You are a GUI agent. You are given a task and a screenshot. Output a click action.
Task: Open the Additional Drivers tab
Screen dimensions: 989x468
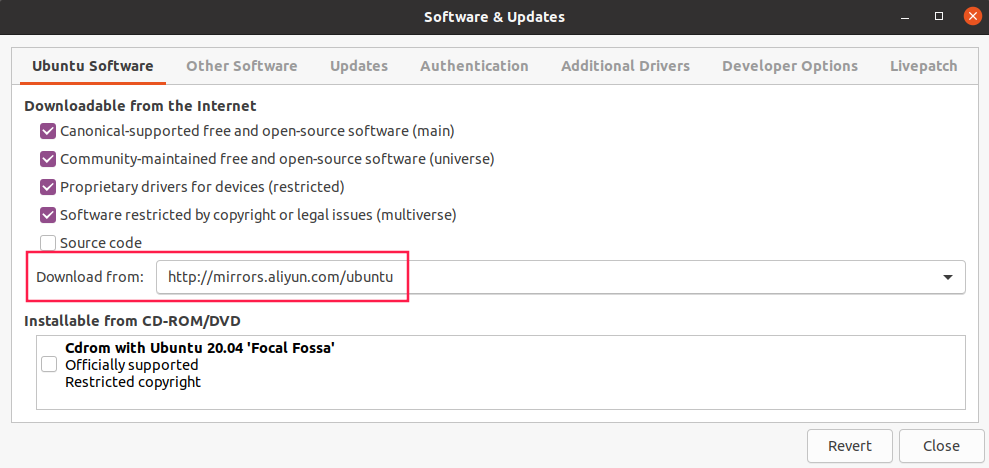(x=625, y=66)
